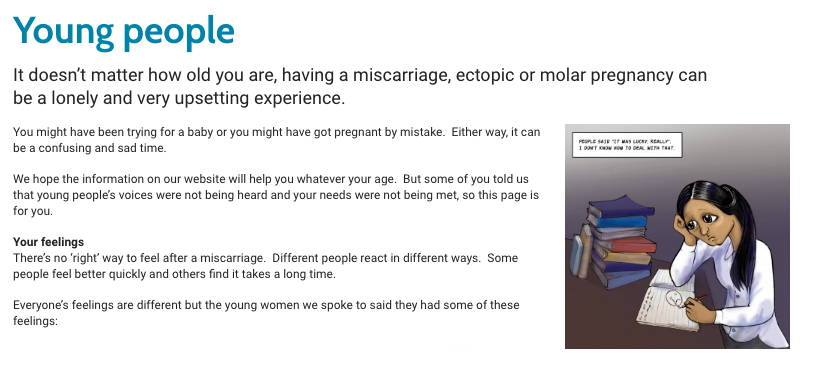Select the stack of books in the illustration
The width and height of the screenshot is (820, 368).
tap(613, 242)
